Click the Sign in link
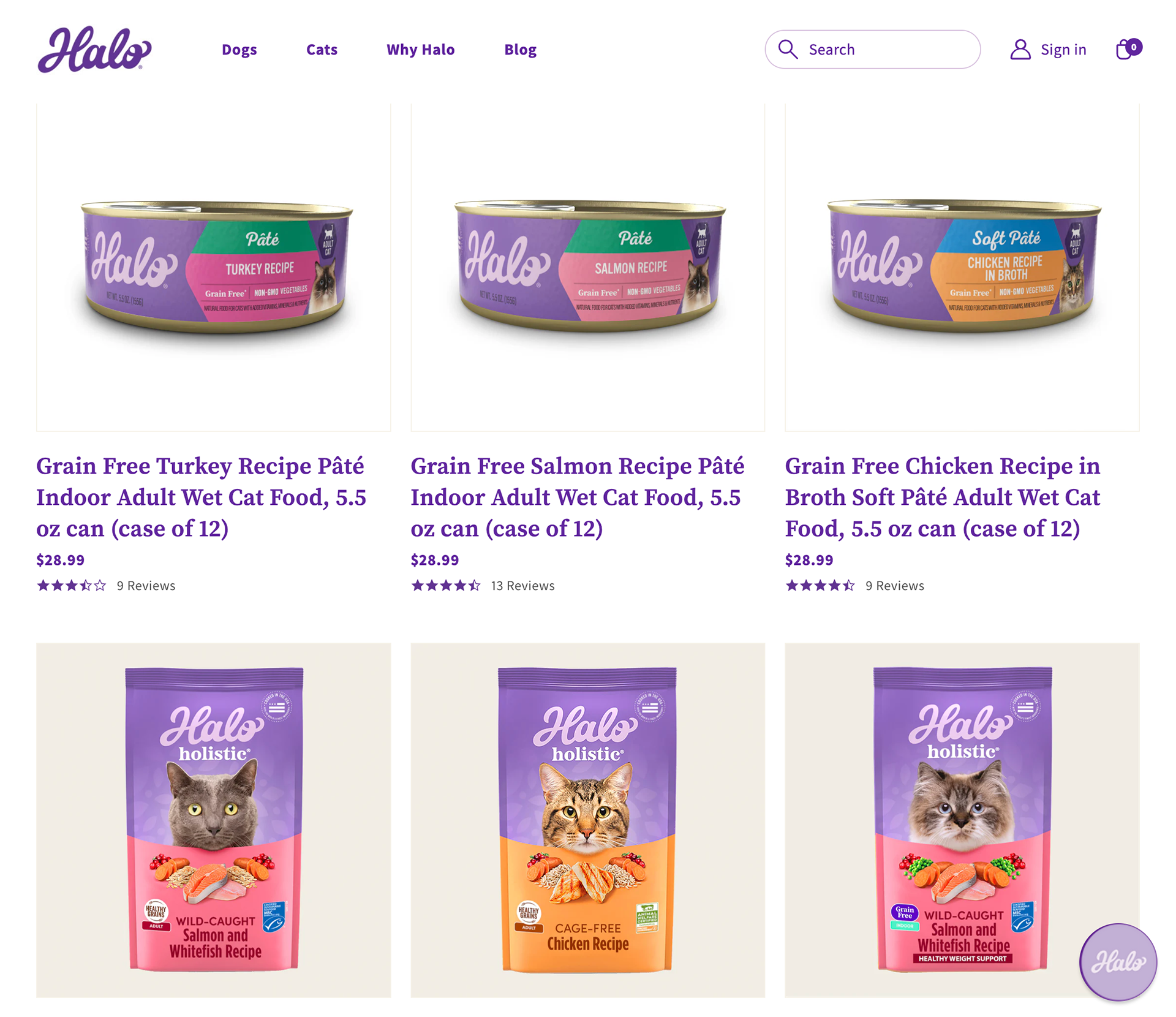Screen dimensions: 1176x1017 [x=1063, y=50]
